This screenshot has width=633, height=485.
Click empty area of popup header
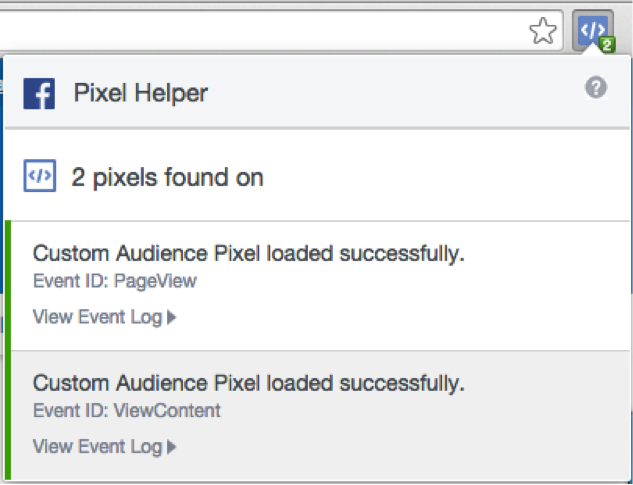tap(400, 94)
